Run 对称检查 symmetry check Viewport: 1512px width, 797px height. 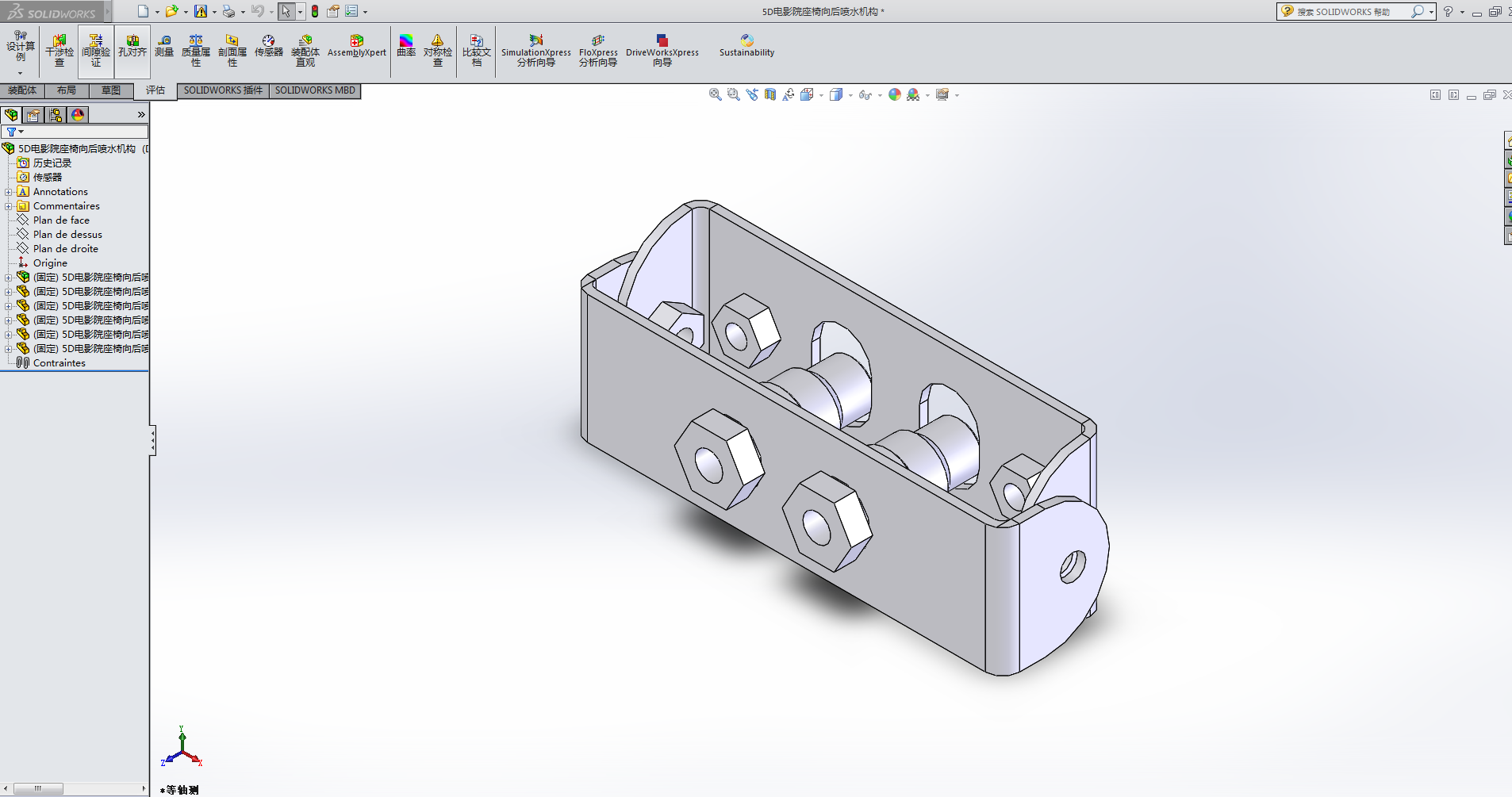point(438,51)
